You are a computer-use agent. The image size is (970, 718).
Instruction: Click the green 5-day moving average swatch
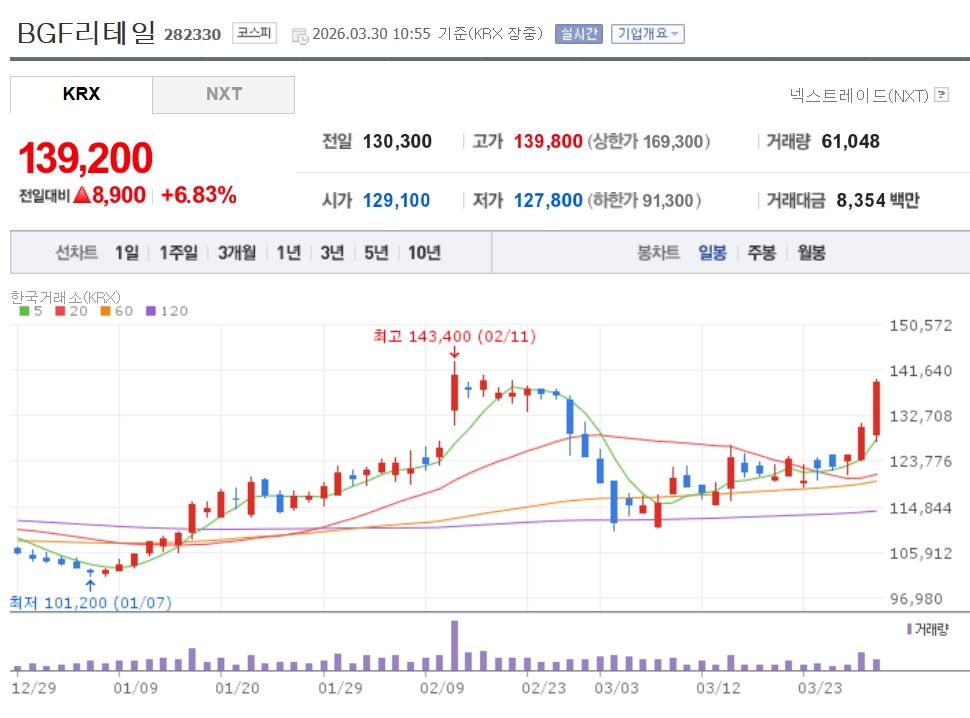click(24, 311)
